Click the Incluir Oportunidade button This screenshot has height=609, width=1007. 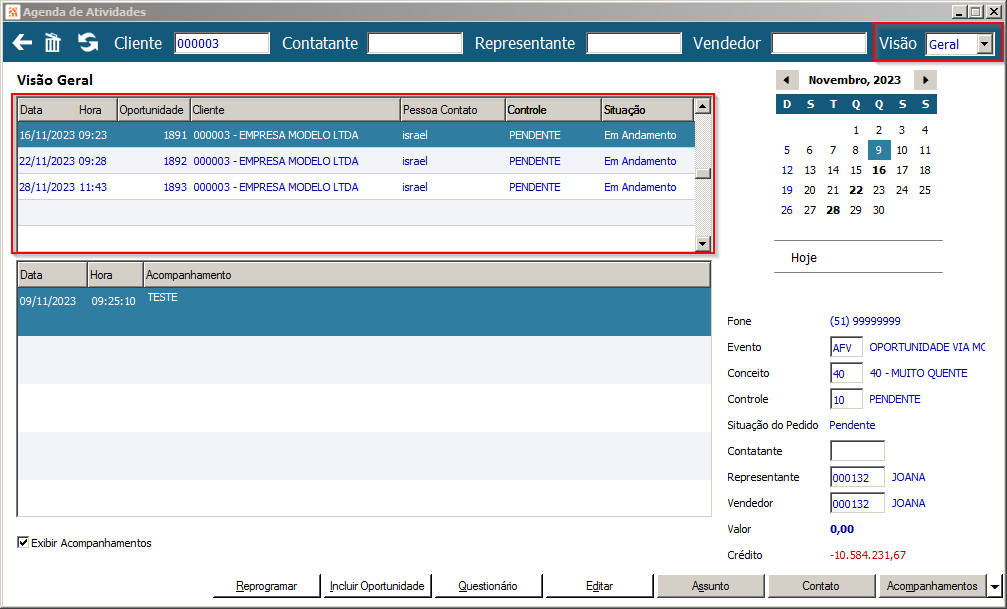click(x=377, y=586)
